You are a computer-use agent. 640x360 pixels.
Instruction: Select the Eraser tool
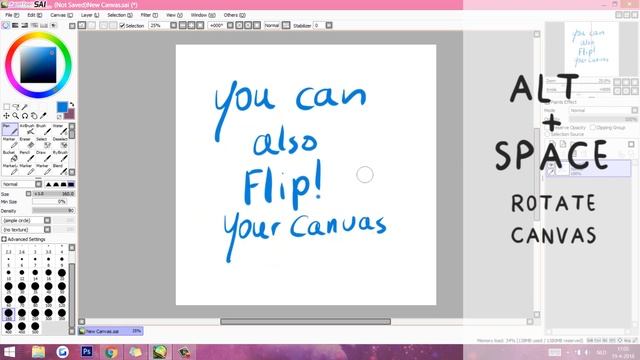27,143
